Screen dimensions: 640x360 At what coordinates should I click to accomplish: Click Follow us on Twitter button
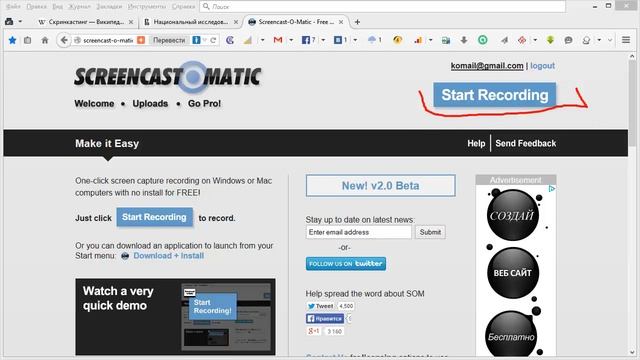[x=346, y=264]
